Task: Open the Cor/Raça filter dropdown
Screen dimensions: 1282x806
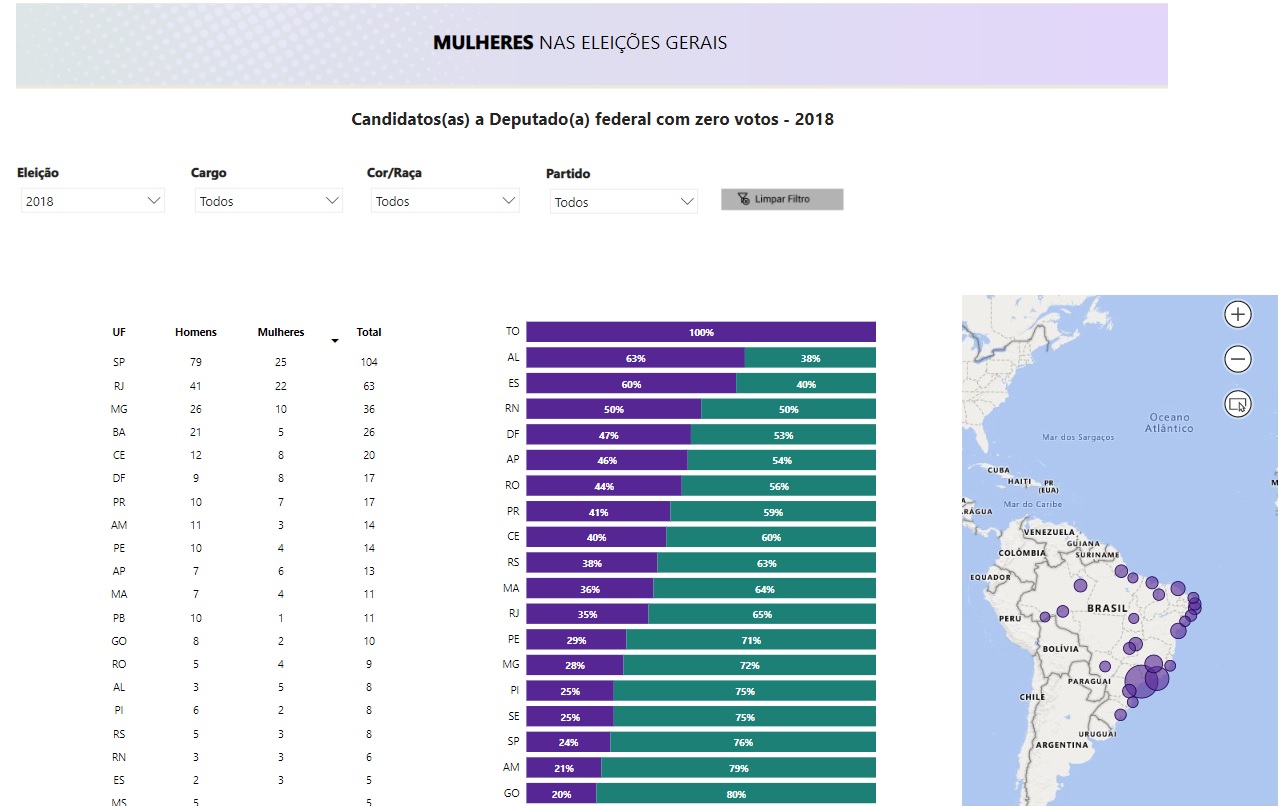Action: (x=445, y=201)
